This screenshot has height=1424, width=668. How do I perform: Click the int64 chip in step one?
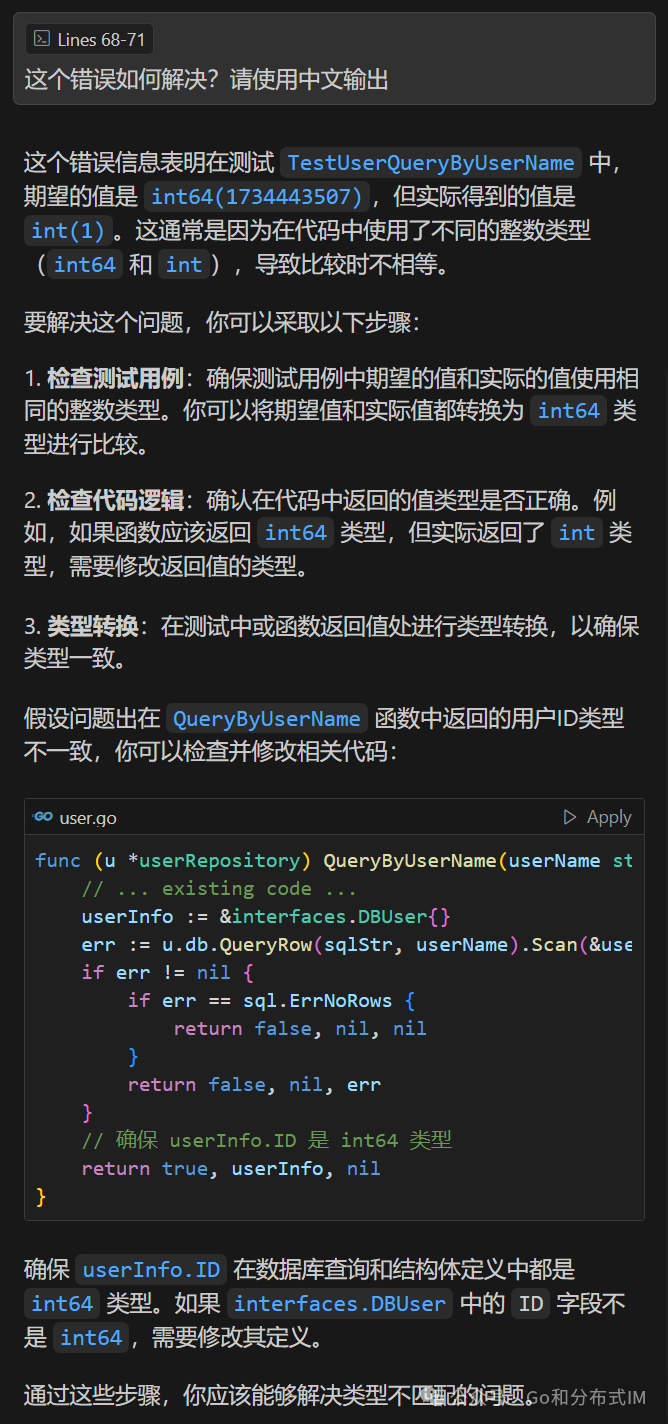click(567, 410)
